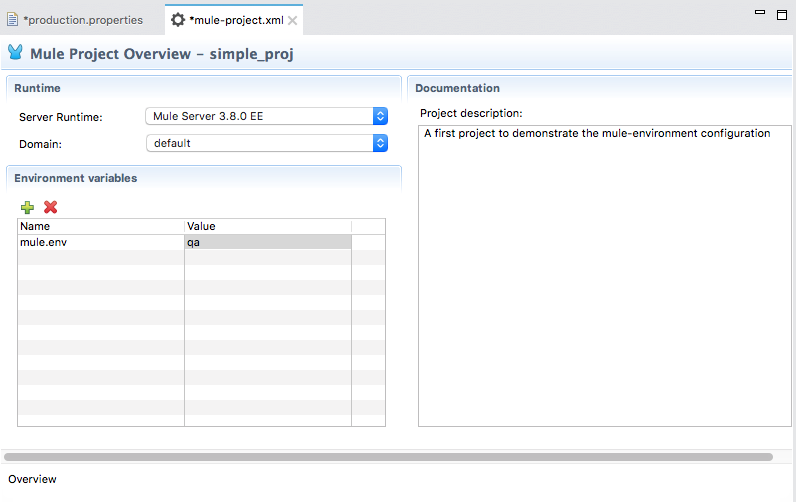Click the Documentation section heading

point(457,88)
